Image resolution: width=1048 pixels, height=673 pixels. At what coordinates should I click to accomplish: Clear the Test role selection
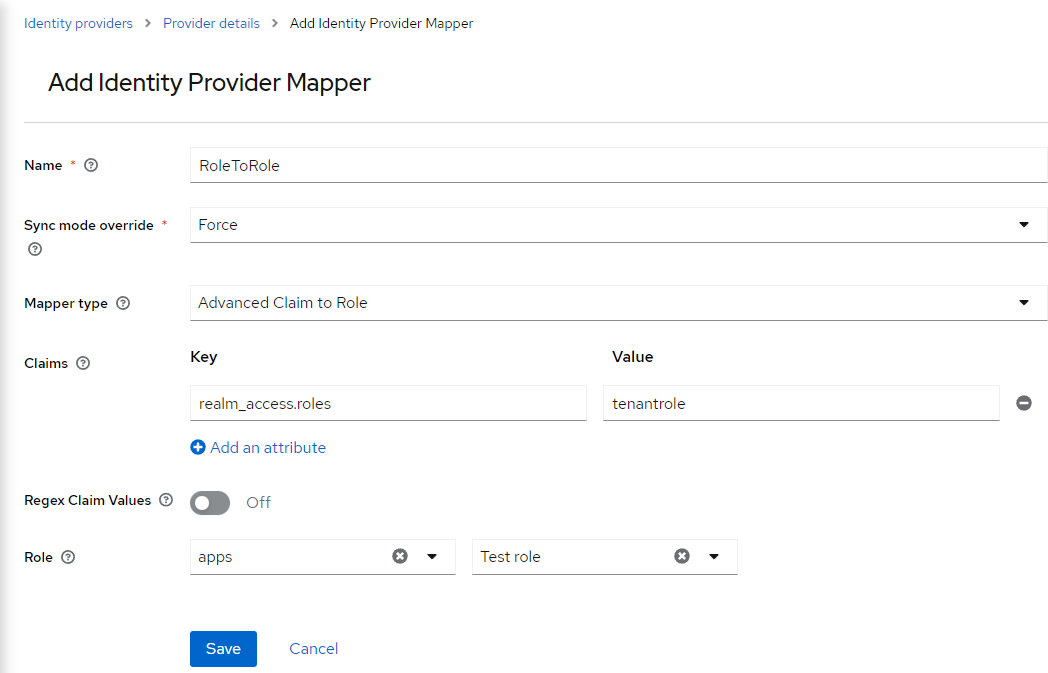[x=682, y=555]
